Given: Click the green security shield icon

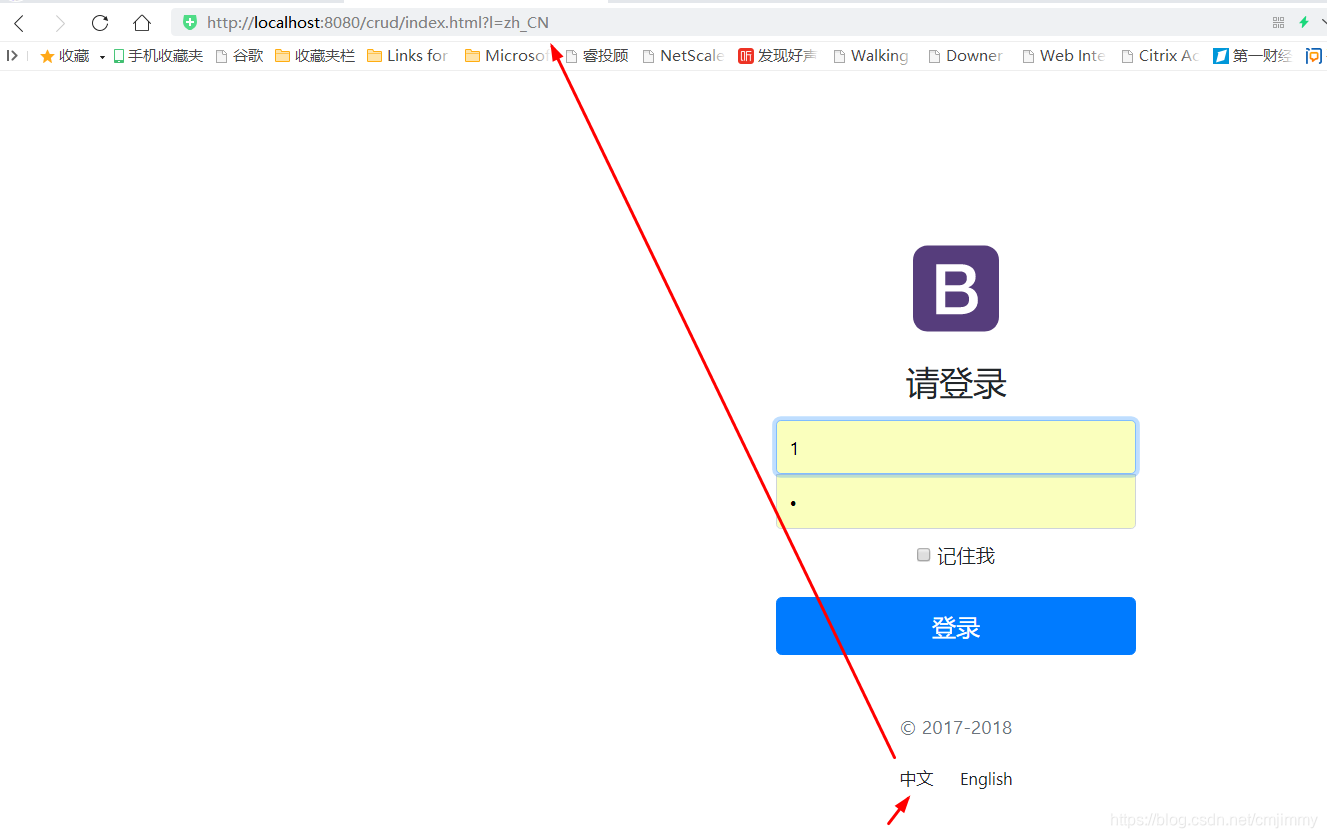Looking at the screenshot, I should (190, 23).
